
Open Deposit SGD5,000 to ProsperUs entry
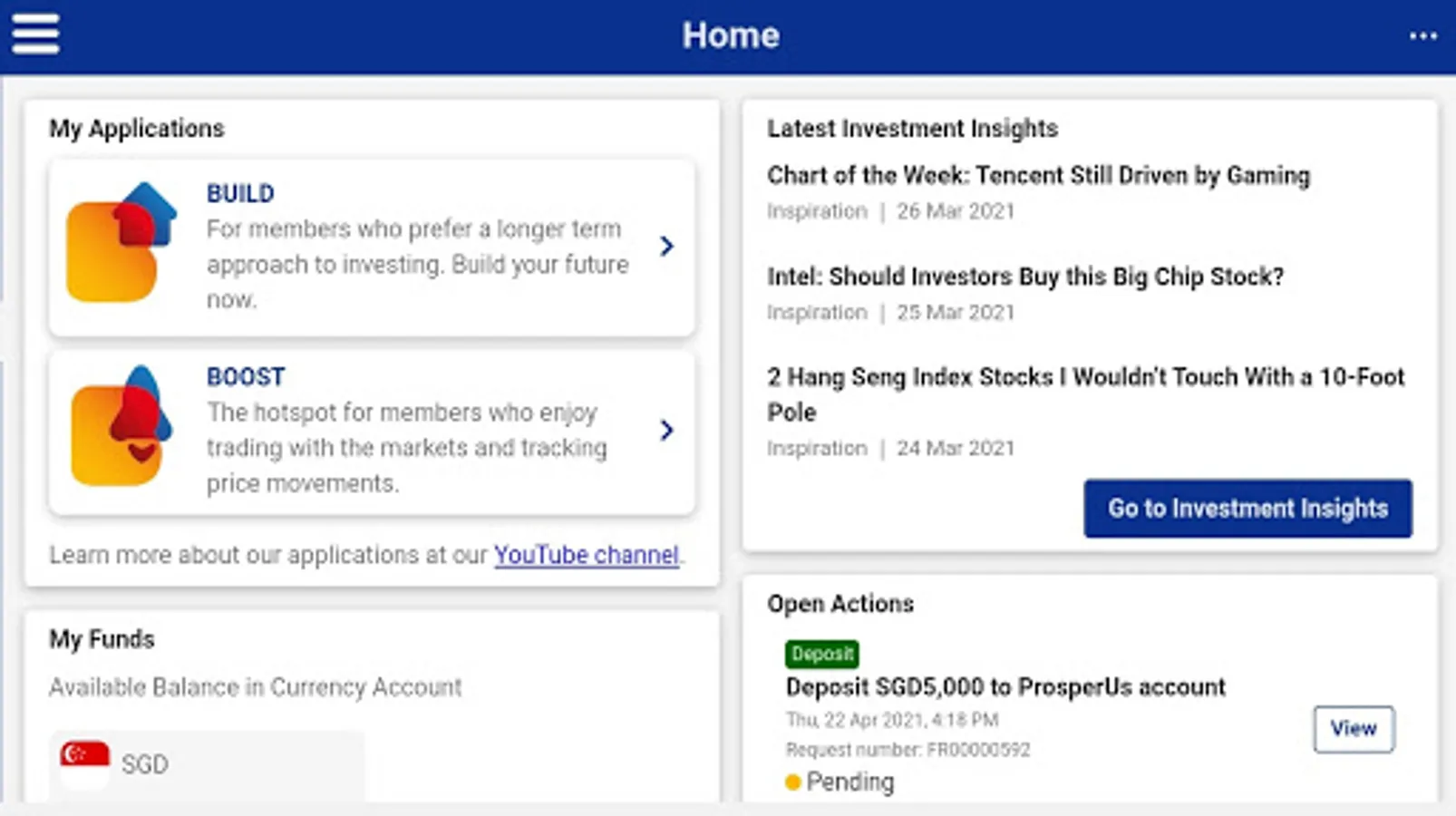pyautogui.click(x=1005, y=687)
